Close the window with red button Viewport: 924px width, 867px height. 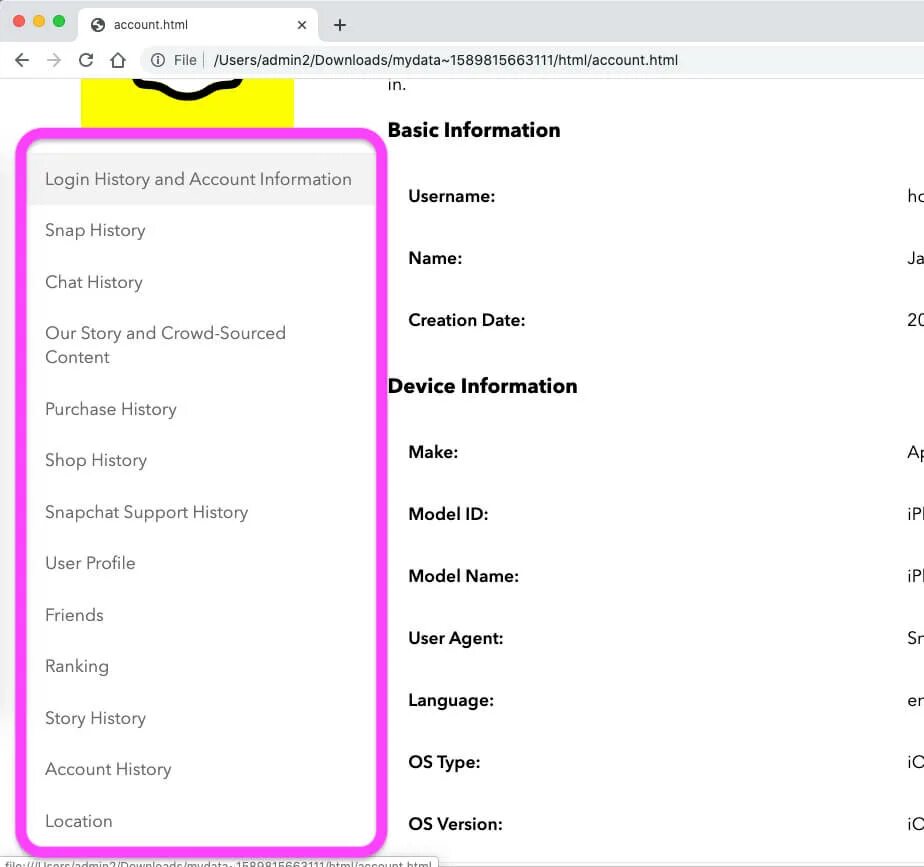pyautogui.click(x=19, y=21)
